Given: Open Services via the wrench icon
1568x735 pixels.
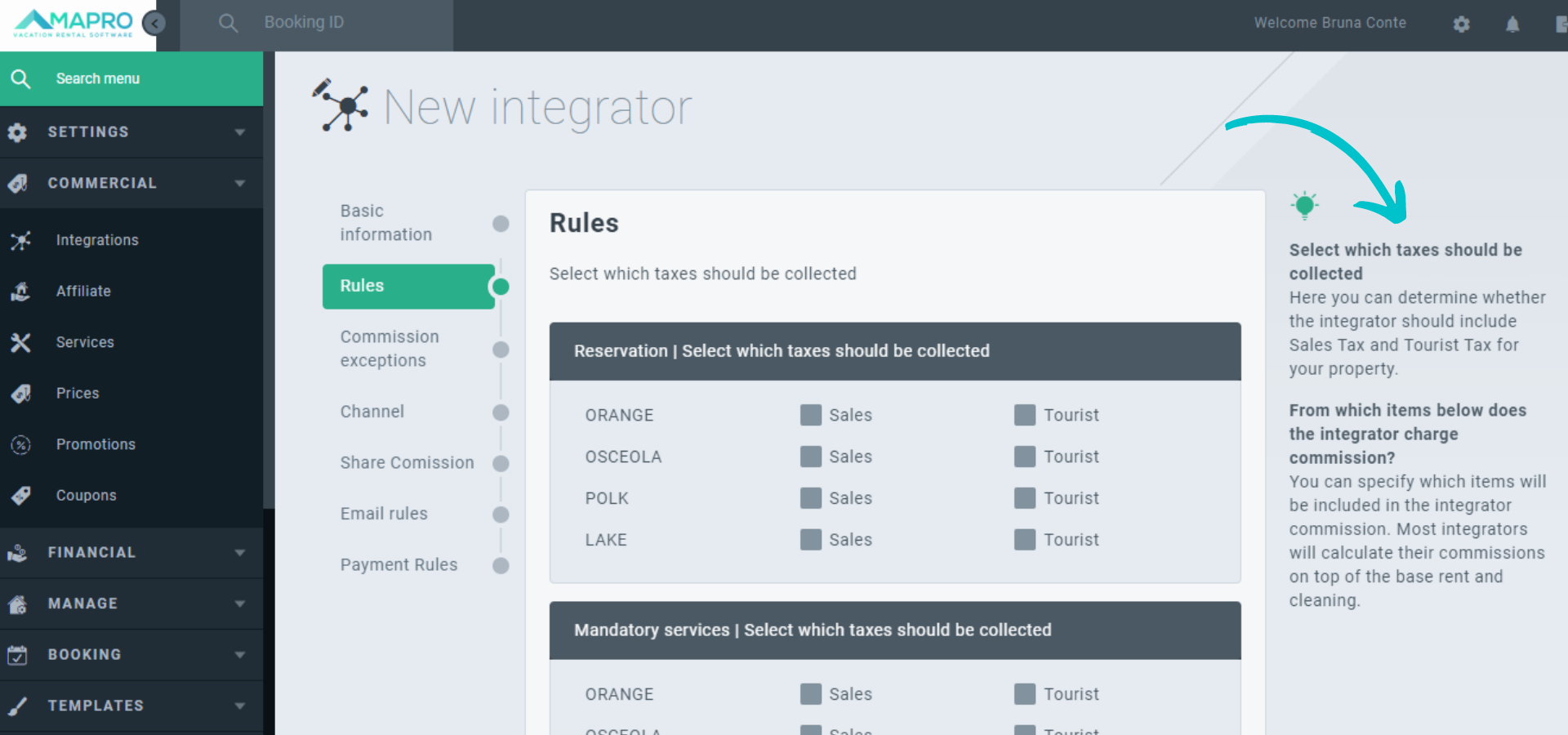Looking at the screenshot, I should (20, 342).
